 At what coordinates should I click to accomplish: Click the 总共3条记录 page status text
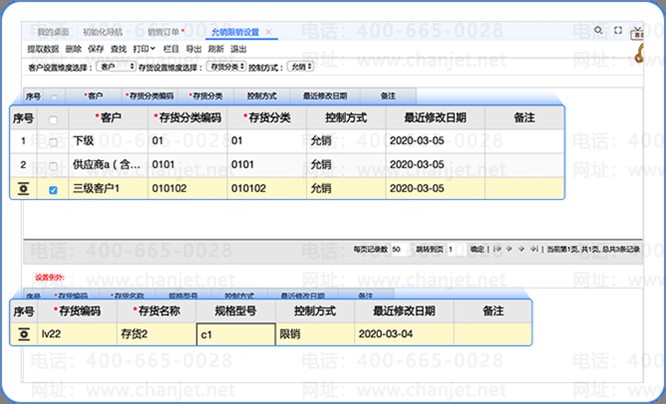click(621, 249)
